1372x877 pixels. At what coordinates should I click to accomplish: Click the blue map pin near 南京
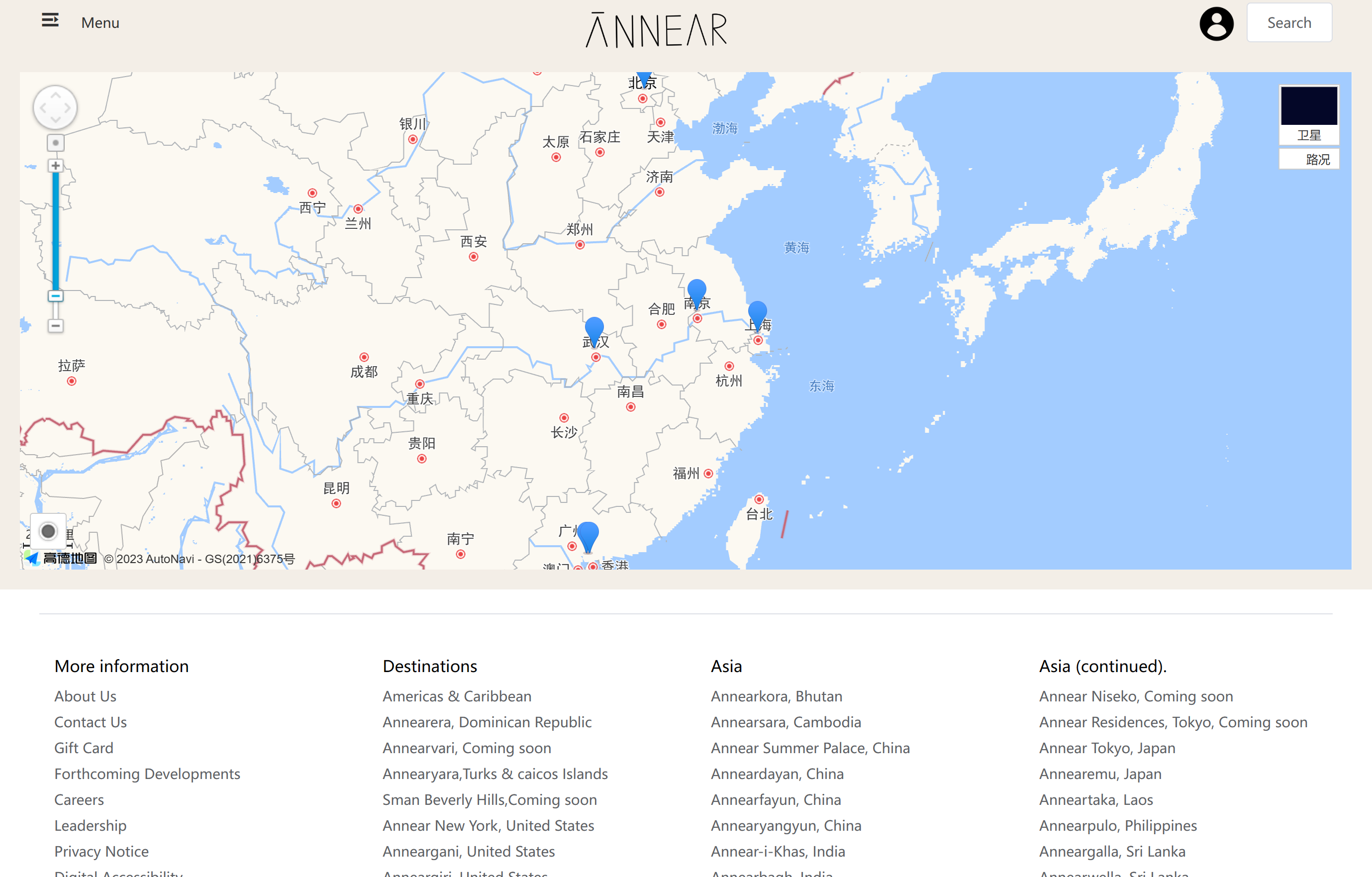(697, 294)
